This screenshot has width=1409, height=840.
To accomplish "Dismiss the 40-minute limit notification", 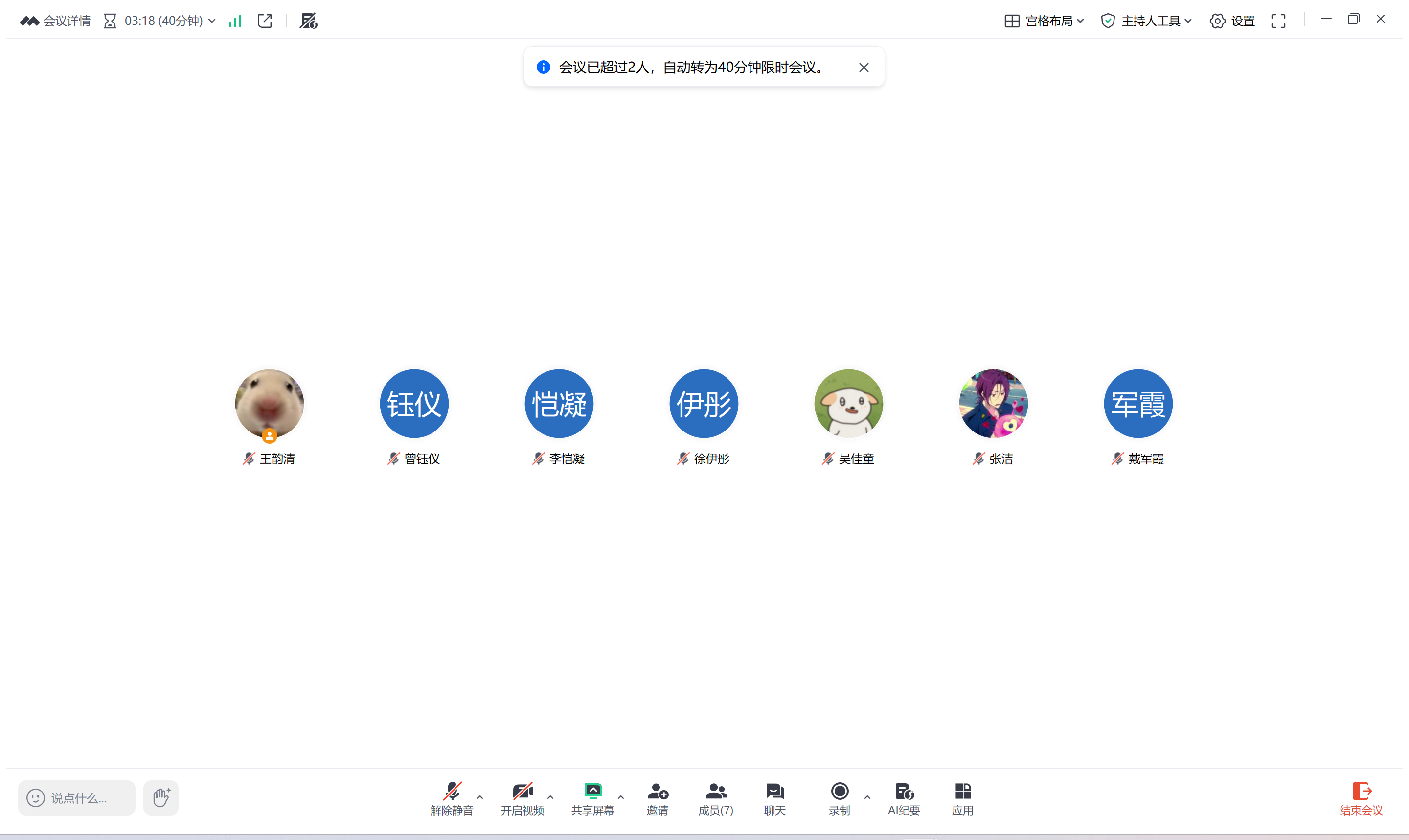I will coord(864,68).
